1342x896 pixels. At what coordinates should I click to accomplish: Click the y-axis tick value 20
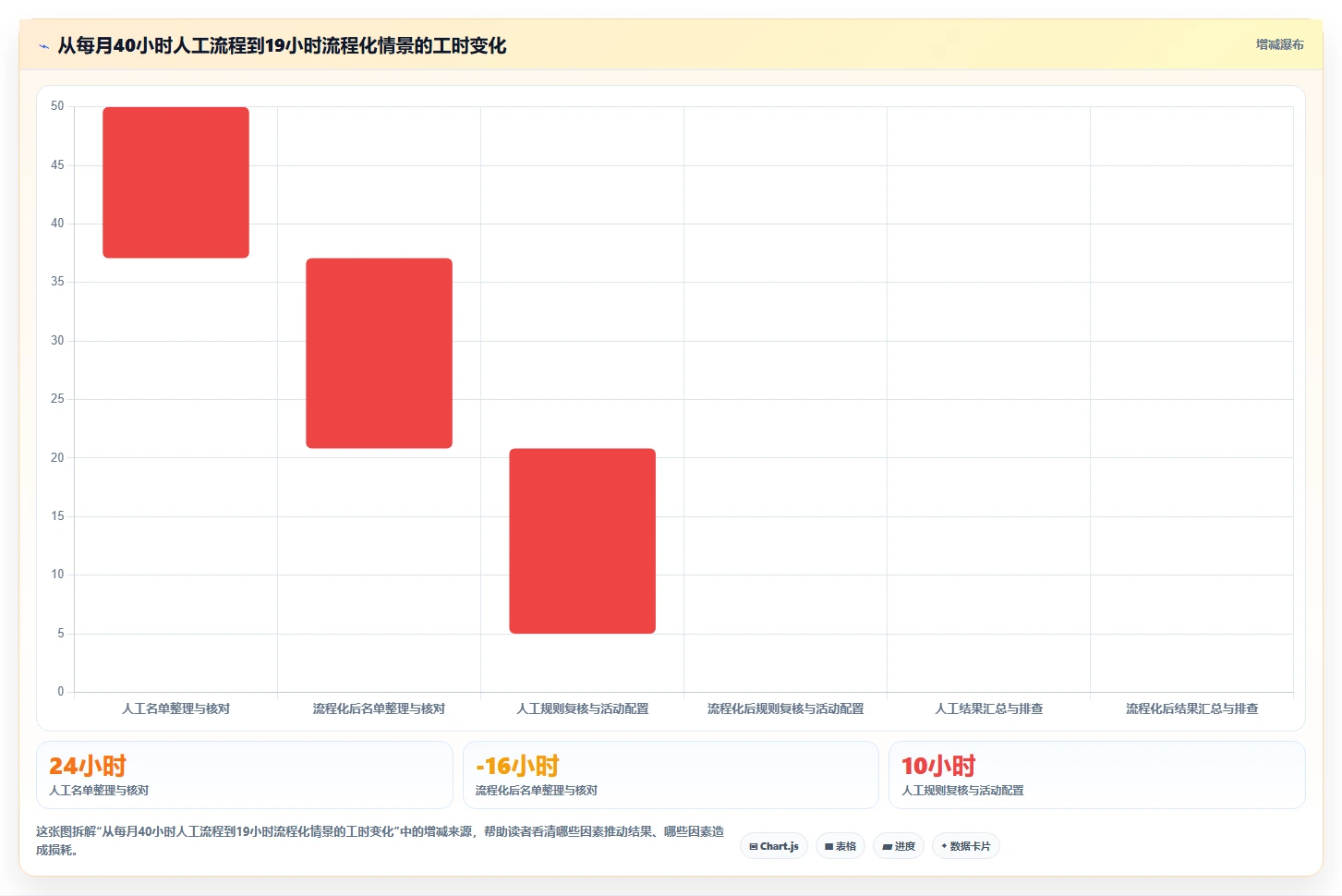coord(57,457)
